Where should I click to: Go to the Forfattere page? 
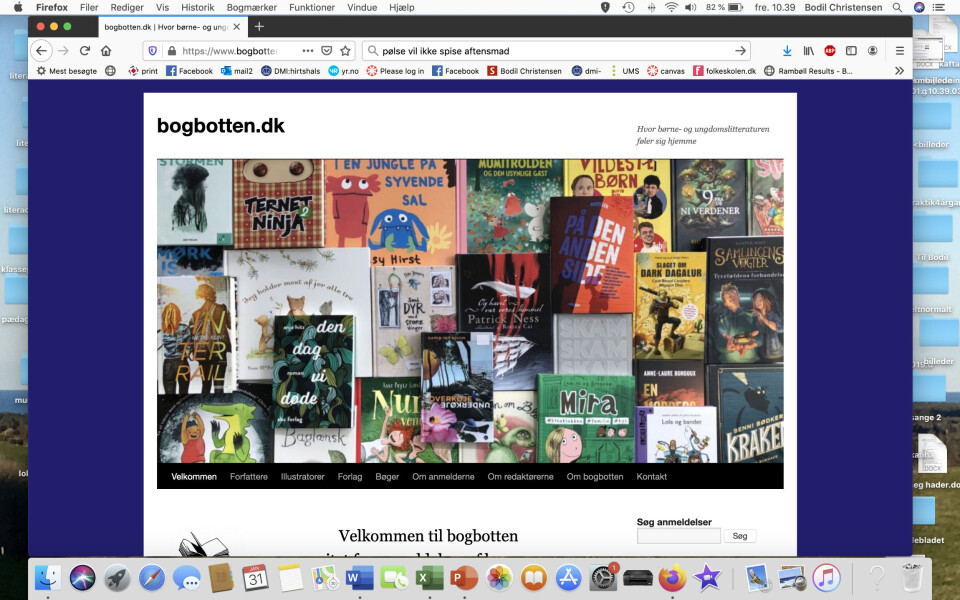[x=249, y=477]
